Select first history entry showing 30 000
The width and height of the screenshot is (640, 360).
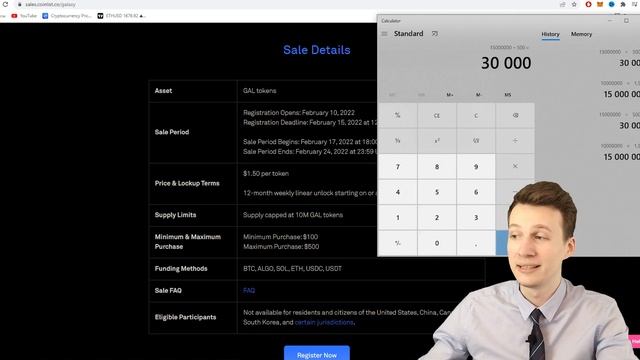click(x=620, y=58)
